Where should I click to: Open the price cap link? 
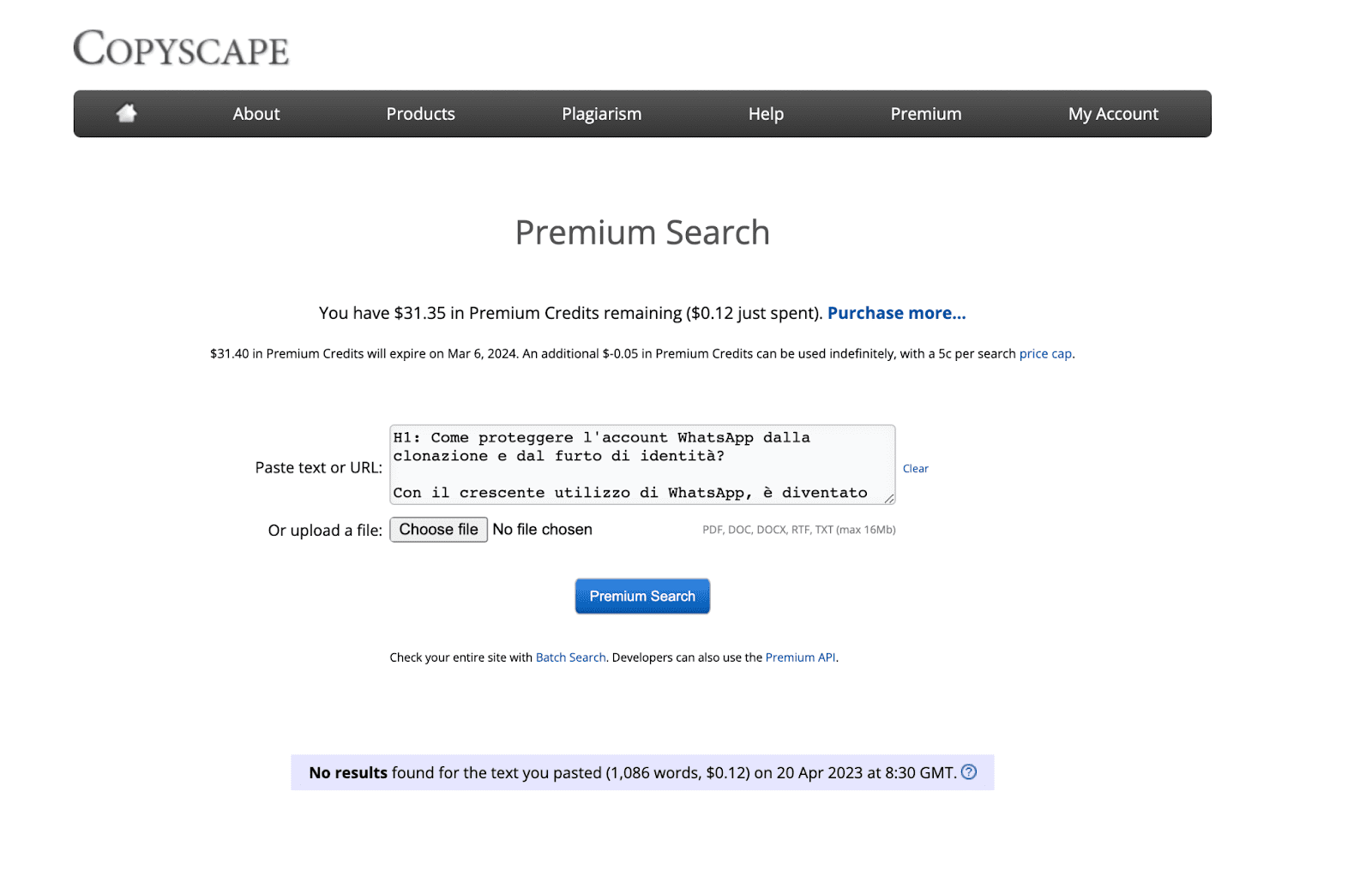tap(1045, 354)
